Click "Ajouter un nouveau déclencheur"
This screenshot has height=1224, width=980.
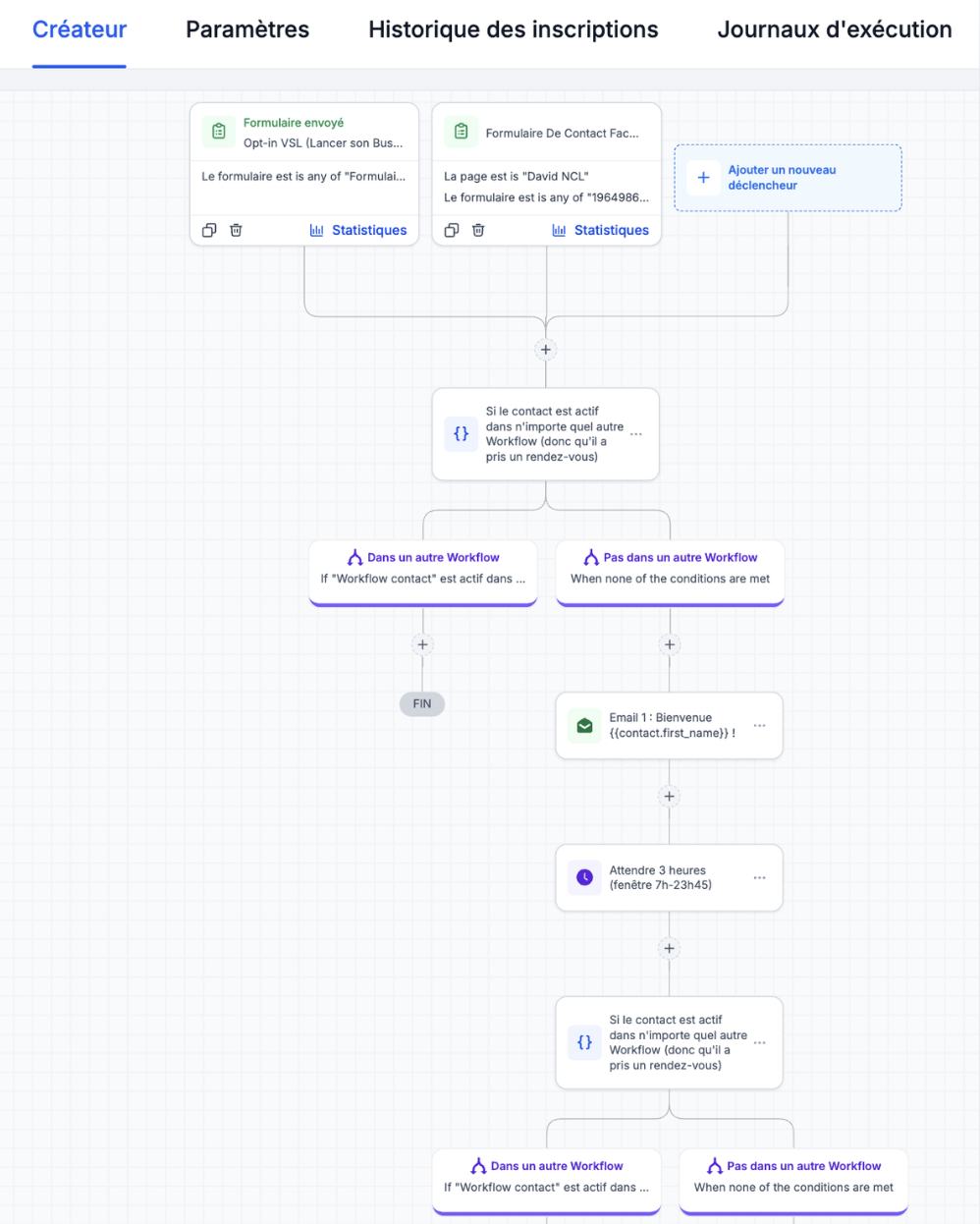[788, 178]
